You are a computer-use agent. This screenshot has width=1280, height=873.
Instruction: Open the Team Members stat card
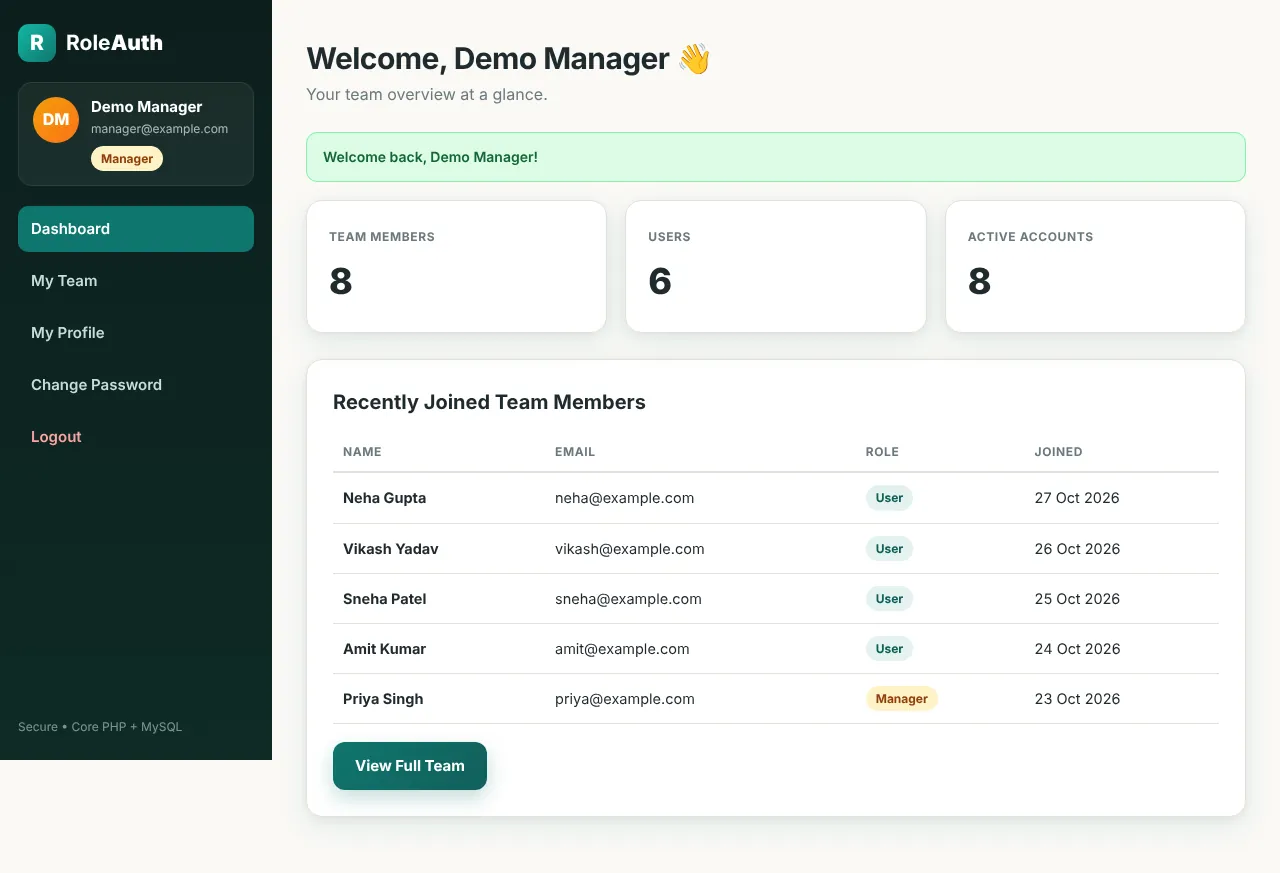(456, 267)
